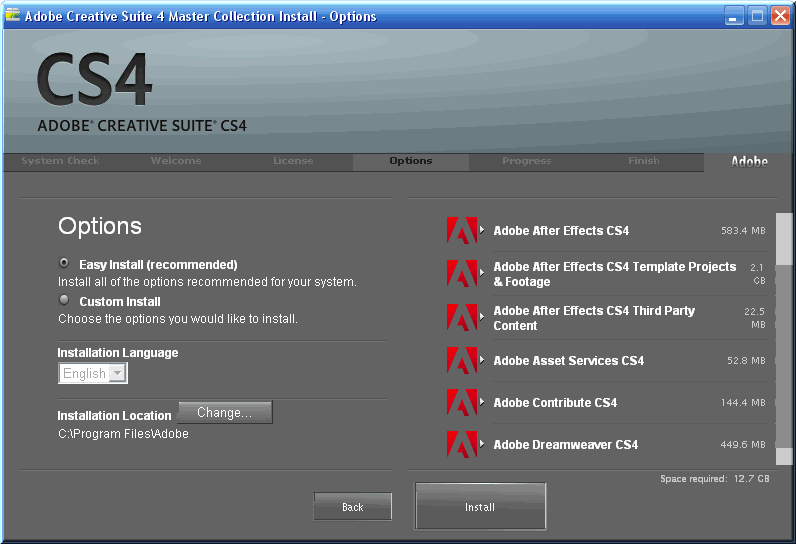Click the Adobe After Effects CS4 product icon
The height and width of the screenshot is (544, 796).
[x=461, y=230]
